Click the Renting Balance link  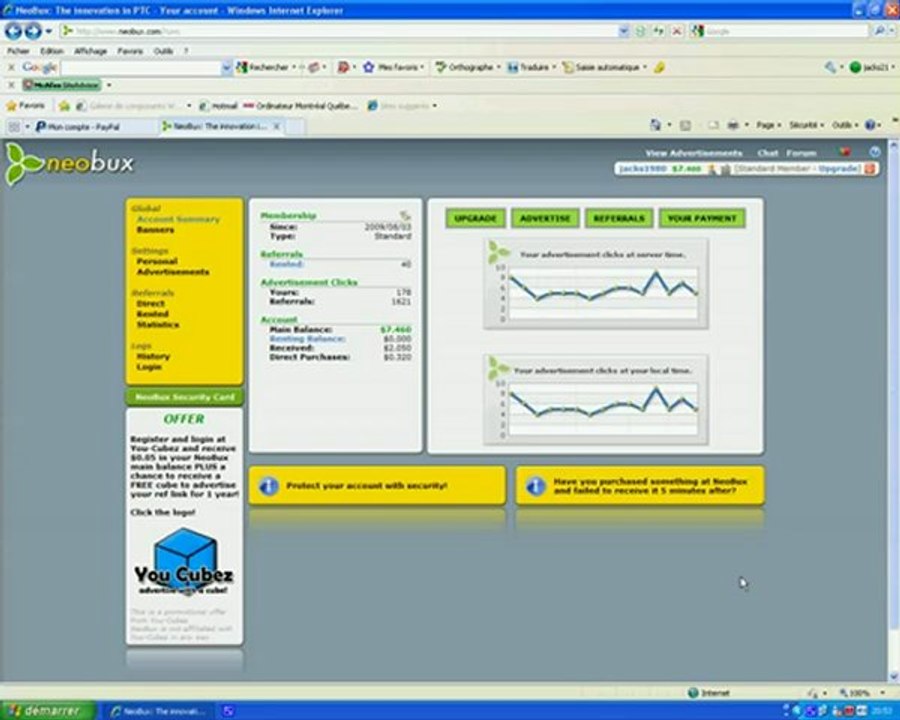coord(307,339)
